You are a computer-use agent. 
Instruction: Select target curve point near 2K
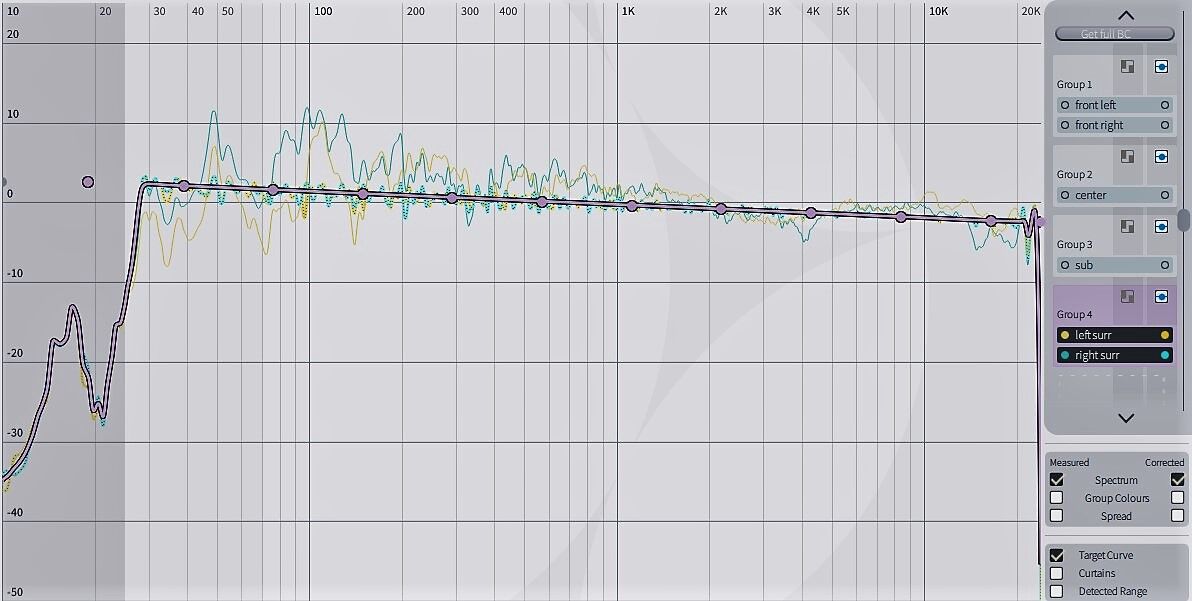[721, 208]
